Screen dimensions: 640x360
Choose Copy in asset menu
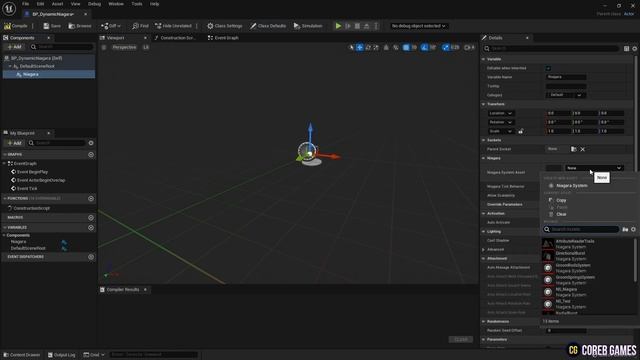point(561,200)
